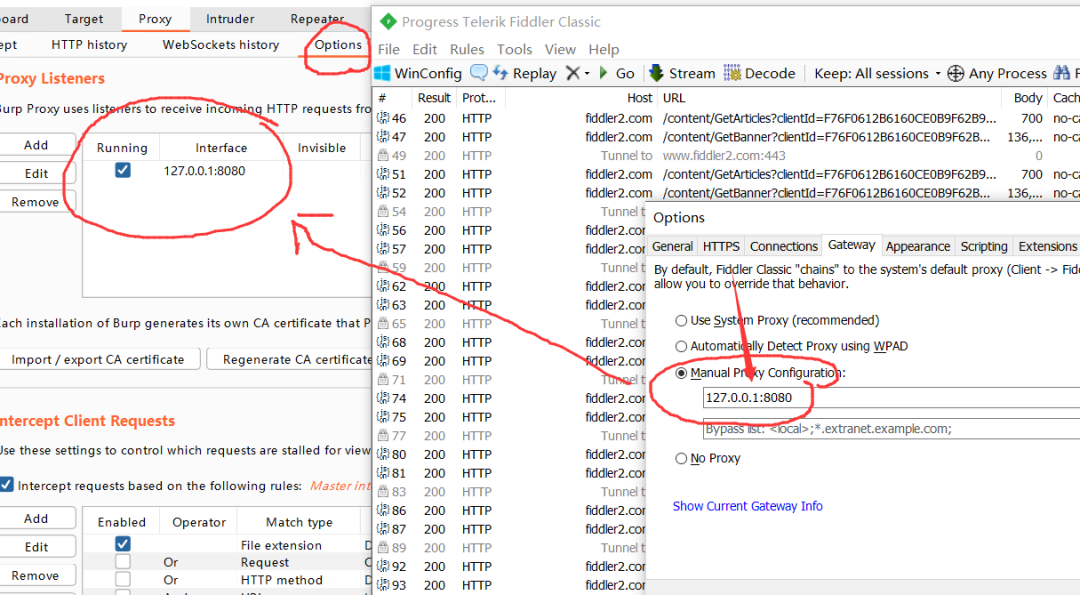Toggle Intercept requests based on following rules checkbox

pyautogui.click(x=6, y=485)
